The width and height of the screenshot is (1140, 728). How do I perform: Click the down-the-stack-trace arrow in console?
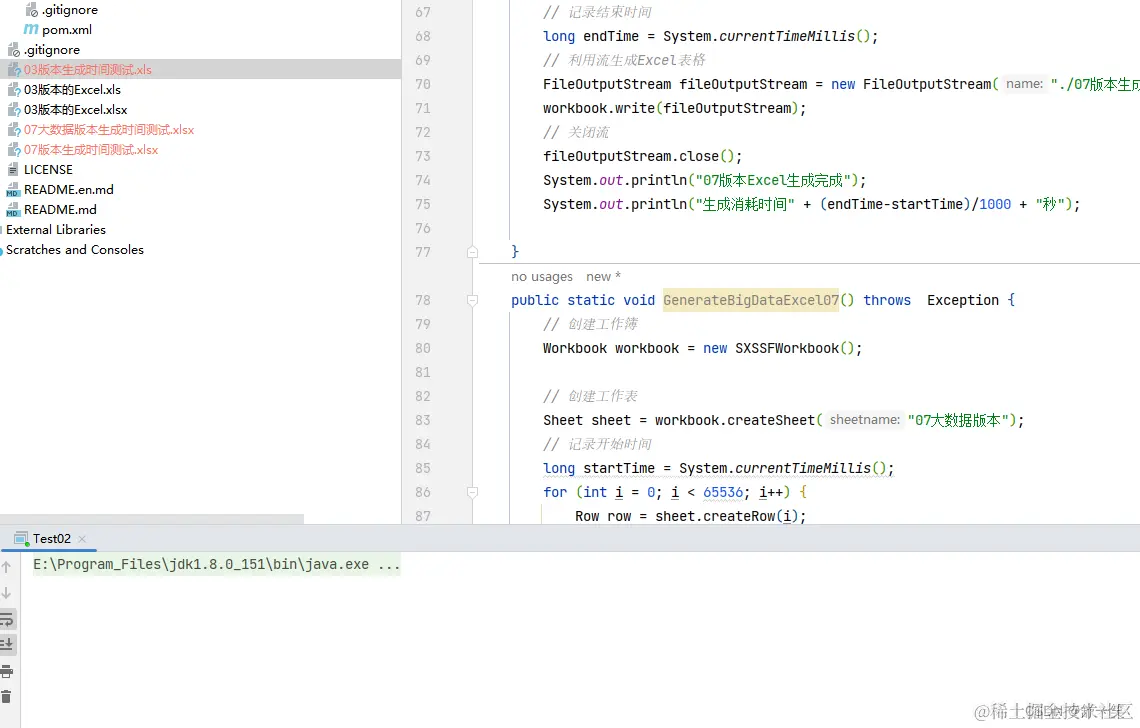point(7,593)
